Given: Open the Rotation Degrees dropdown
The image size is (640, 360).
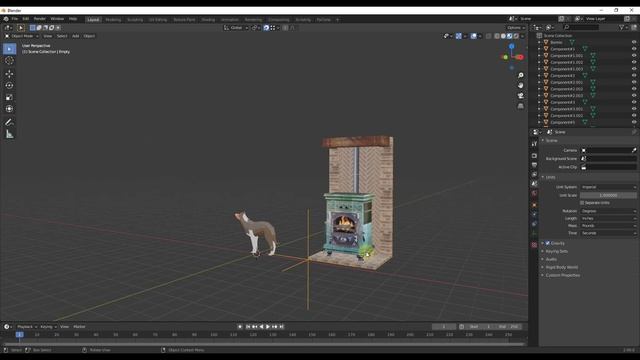Looking at the screenshot, I should pos(608,211).
